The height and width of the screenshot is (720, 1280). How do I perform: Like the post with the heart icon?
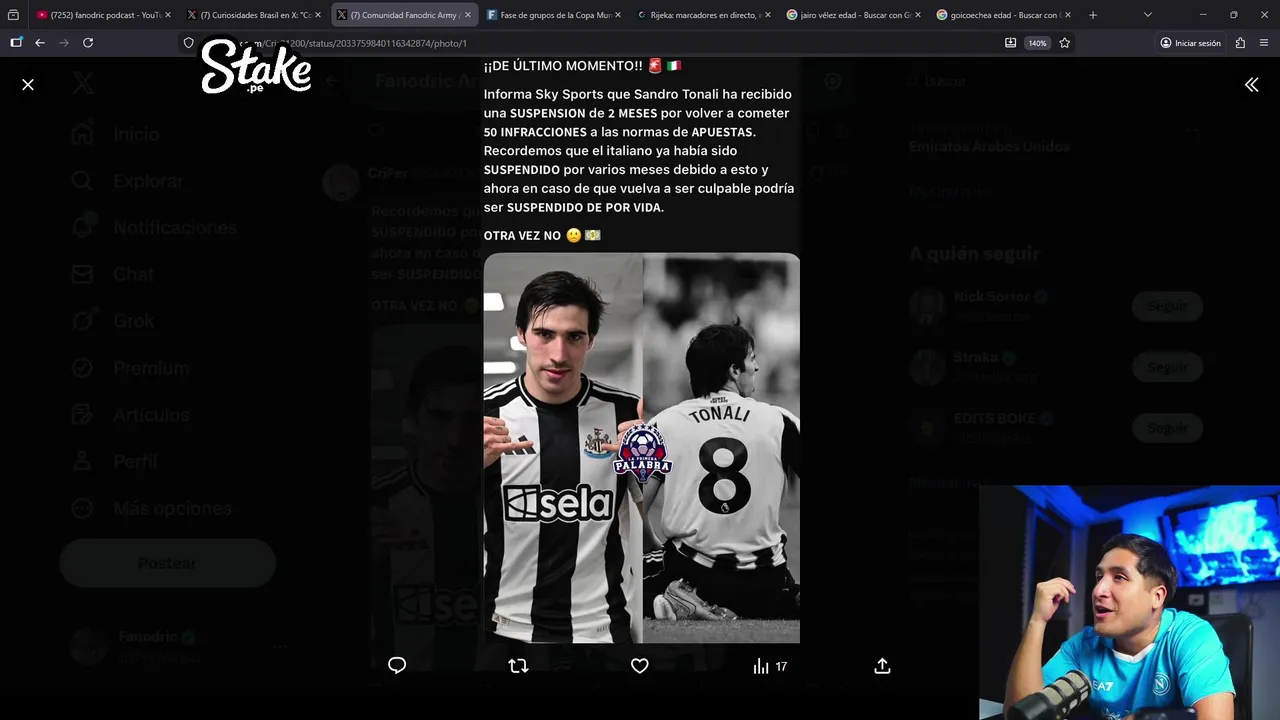[x=640, y=666]
